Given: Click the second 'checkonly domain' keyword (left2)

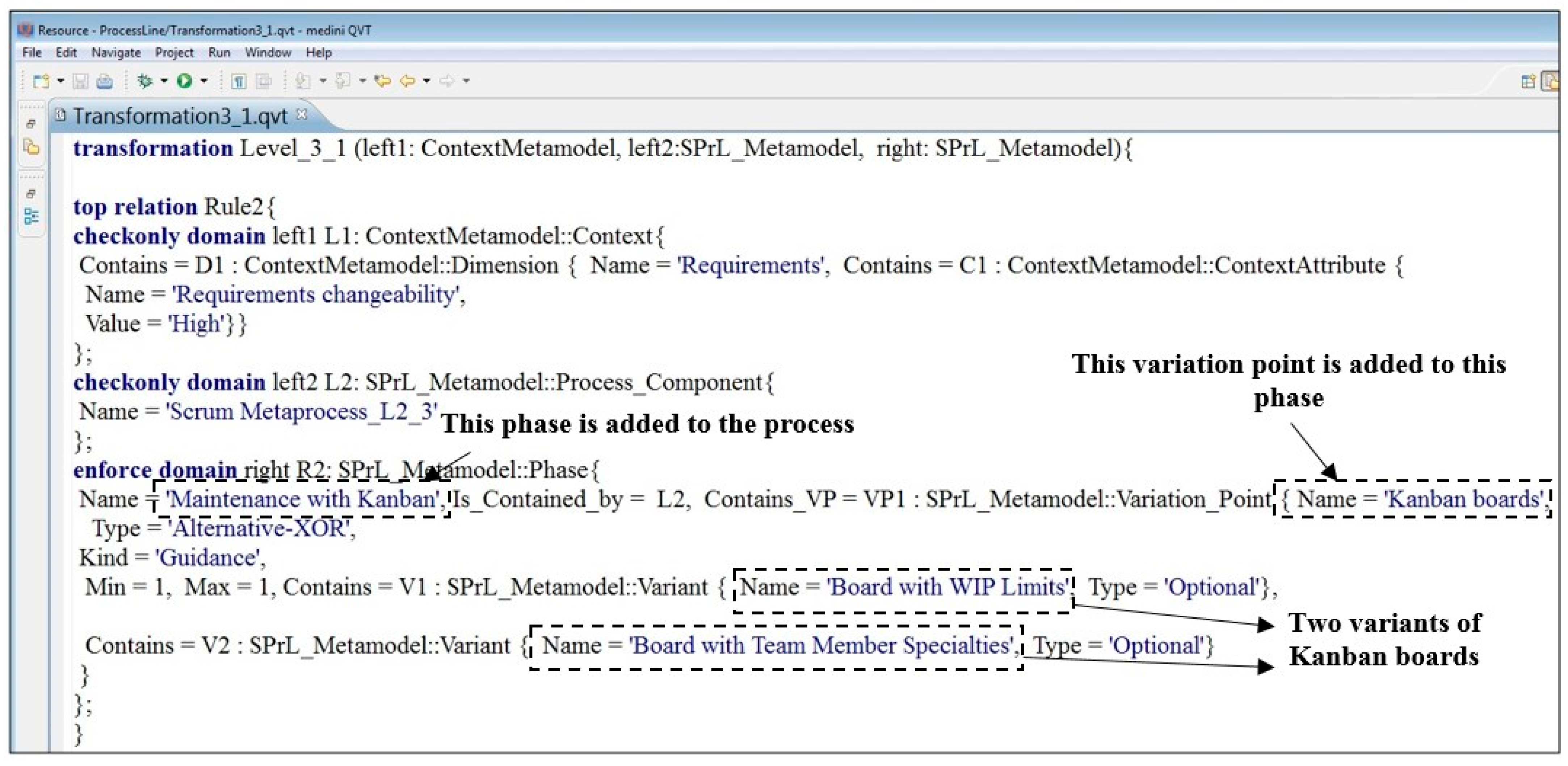Looking at the screenshot, I should coord(169,383).
